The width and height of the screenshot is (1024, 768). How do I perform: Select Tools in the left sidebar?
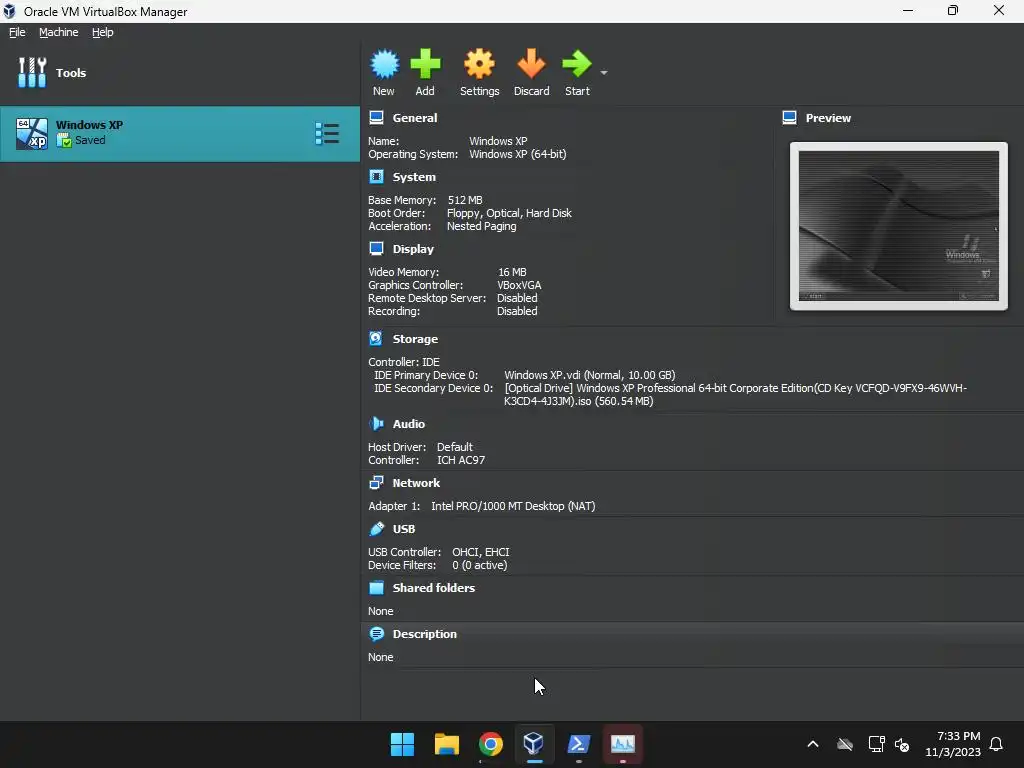180,72
